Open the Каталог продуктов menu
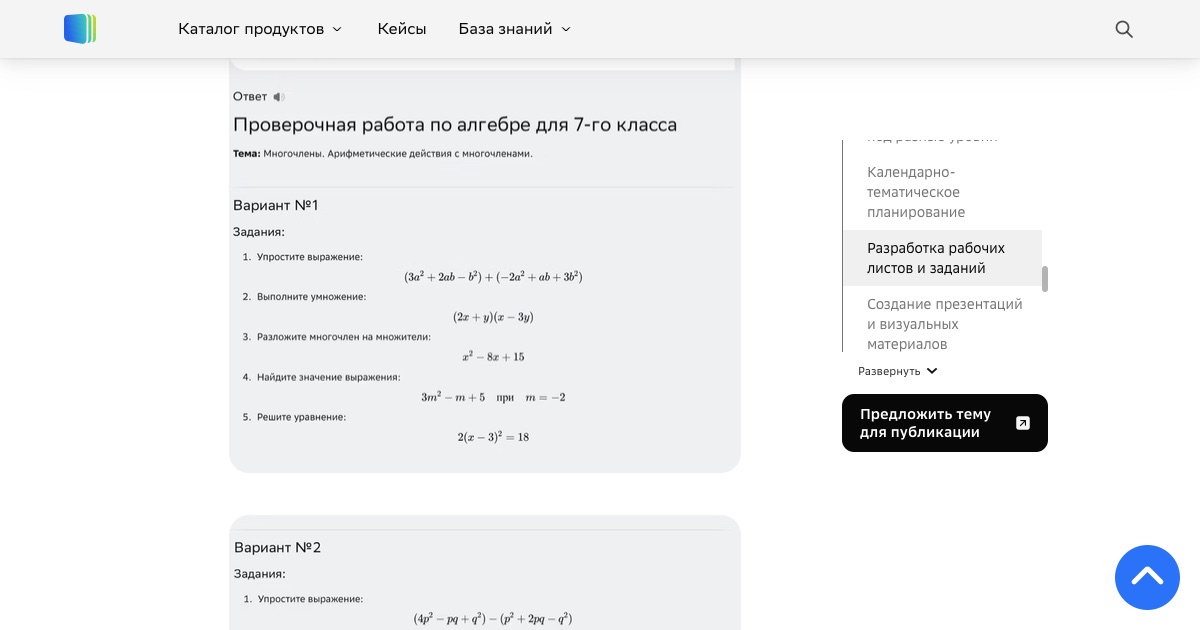Image resolution: width=1200 pixels, height=630 pixels. pyautogui.click(x=251, y=29)
